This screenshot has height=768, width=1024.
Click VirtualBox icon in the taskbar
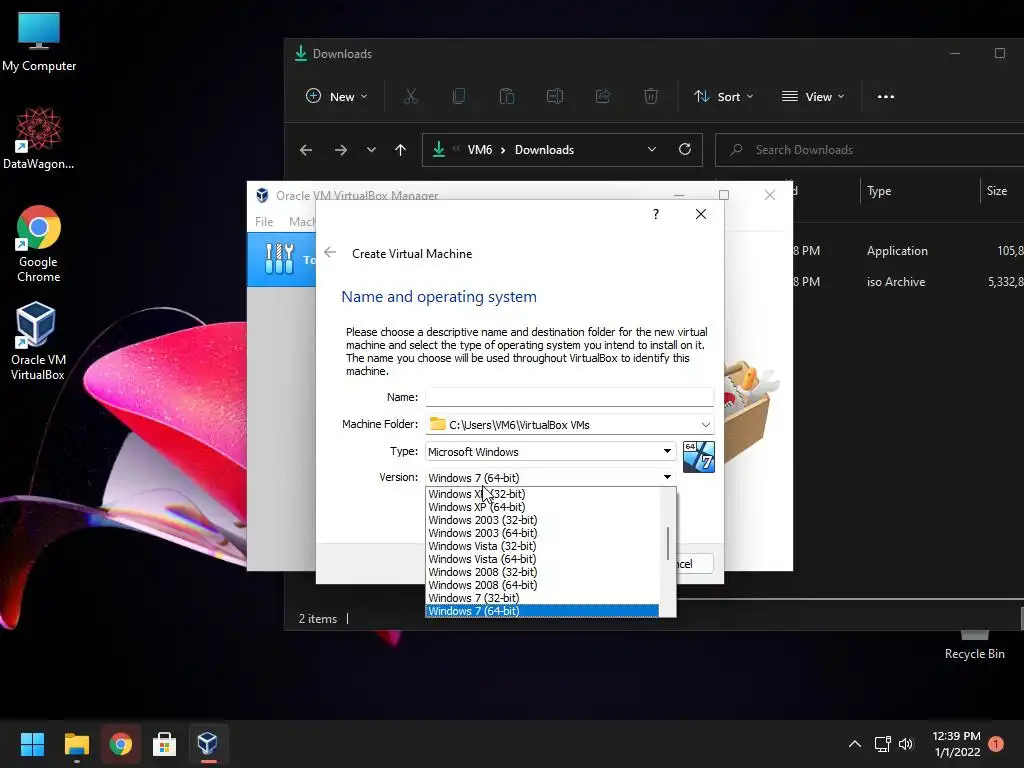point(208,744)
